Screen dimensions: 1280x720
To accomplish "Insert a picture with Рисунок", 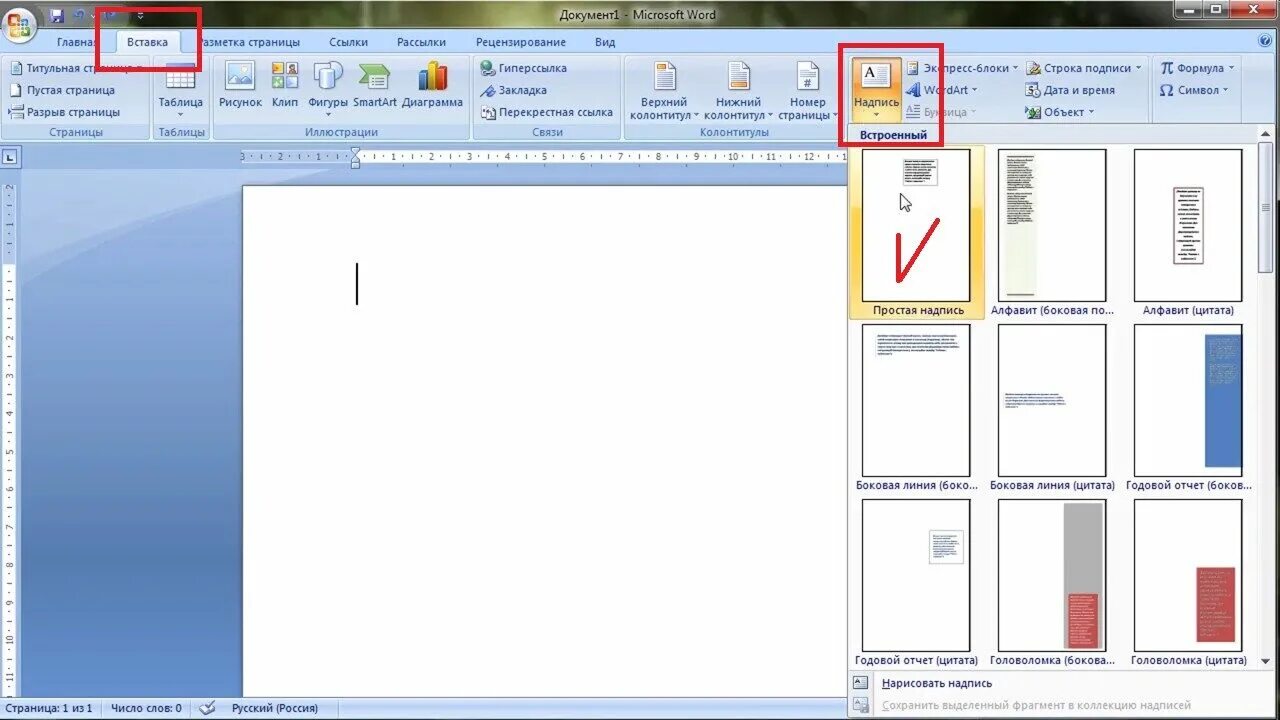I will [x=240, y=86].
